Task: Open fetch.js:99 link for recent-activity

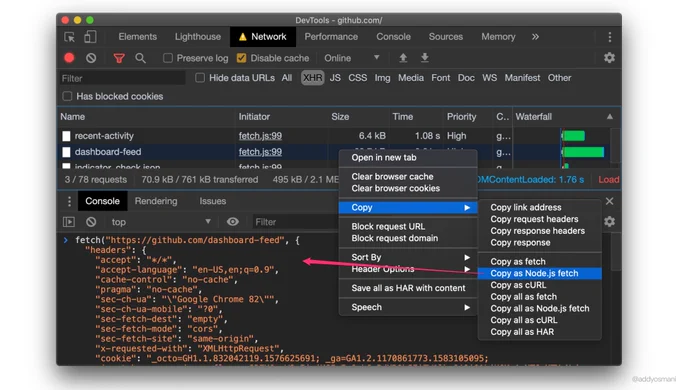Action: pyautogui.click(x=260, y=136)
